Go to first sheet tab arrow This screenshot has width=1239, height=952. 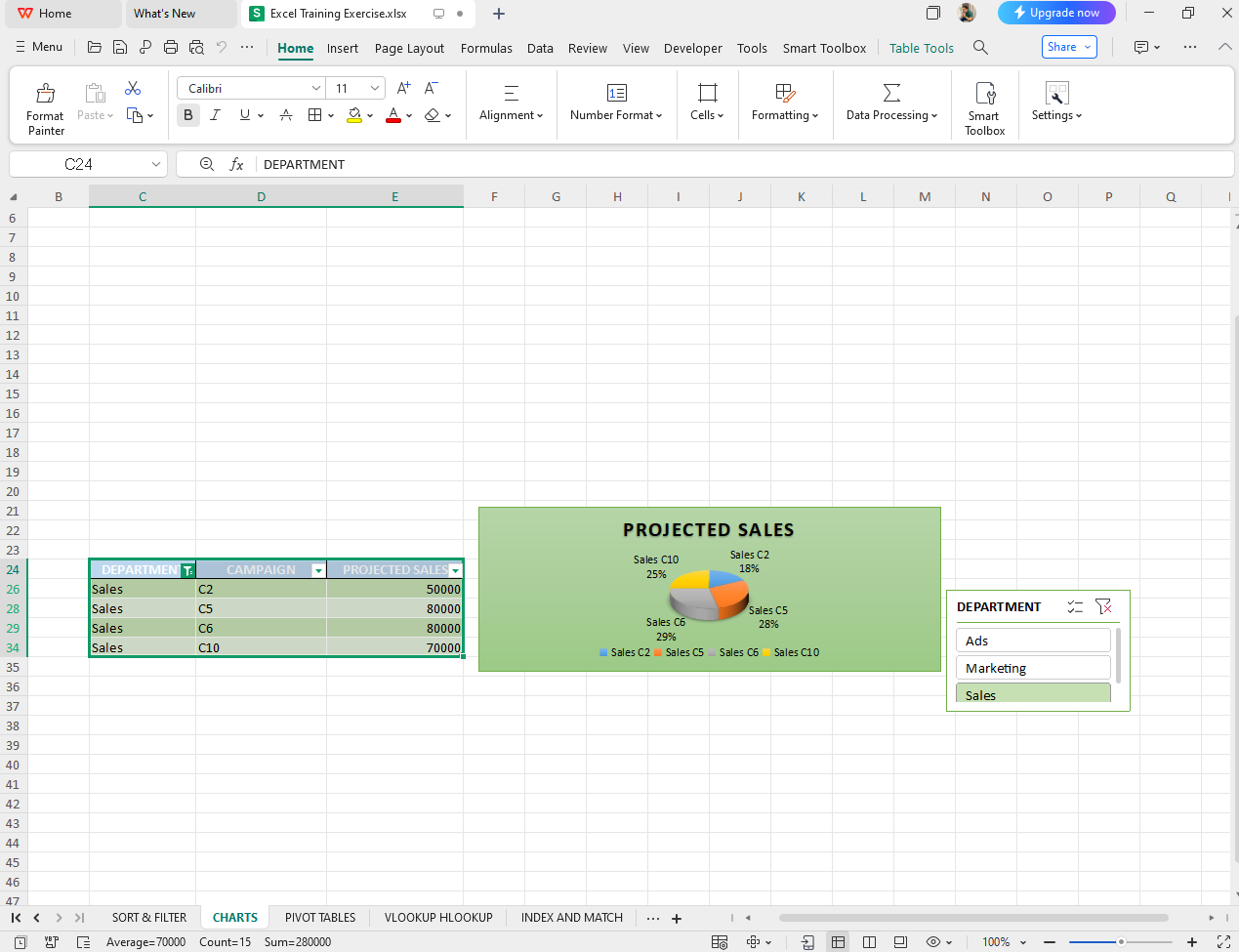pos(16,918)
